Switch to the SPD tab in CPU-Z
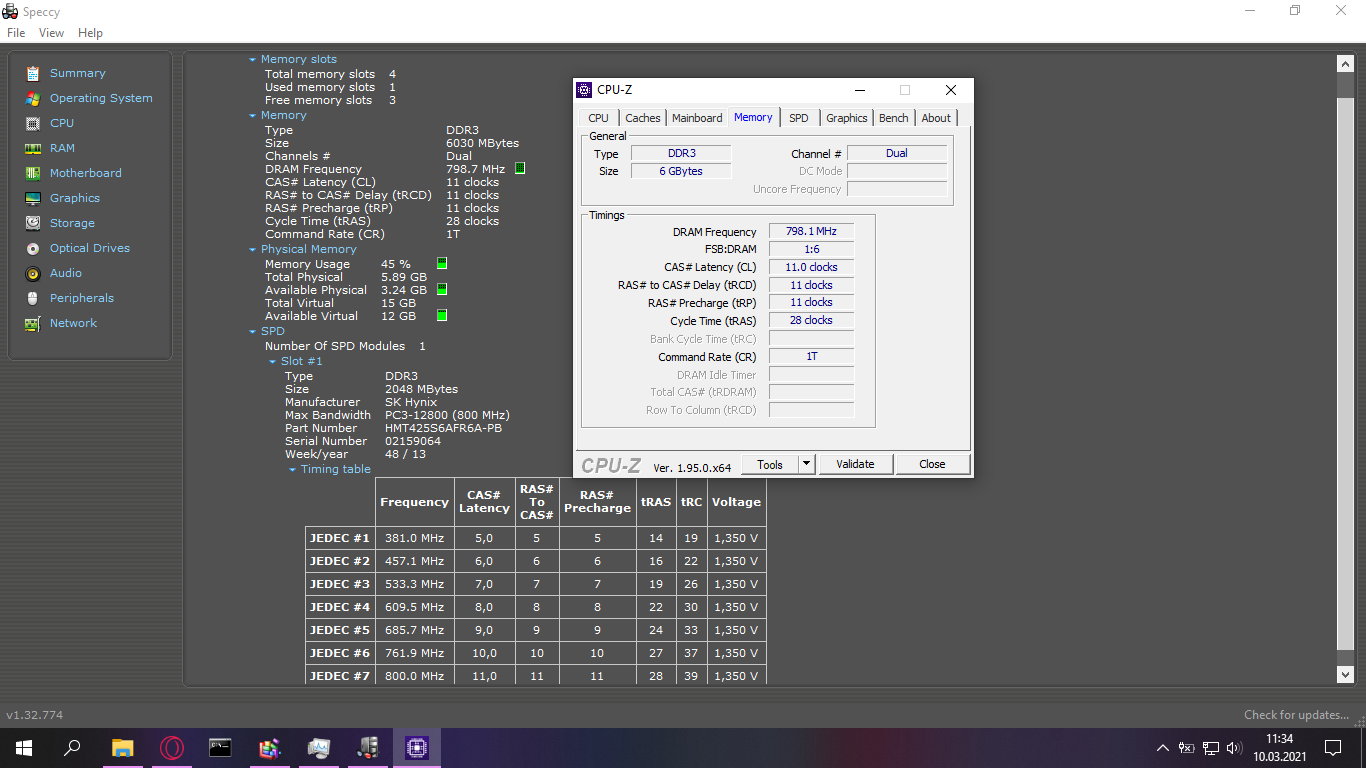The height and width of the screenshot is (768, 1366). 798,118
